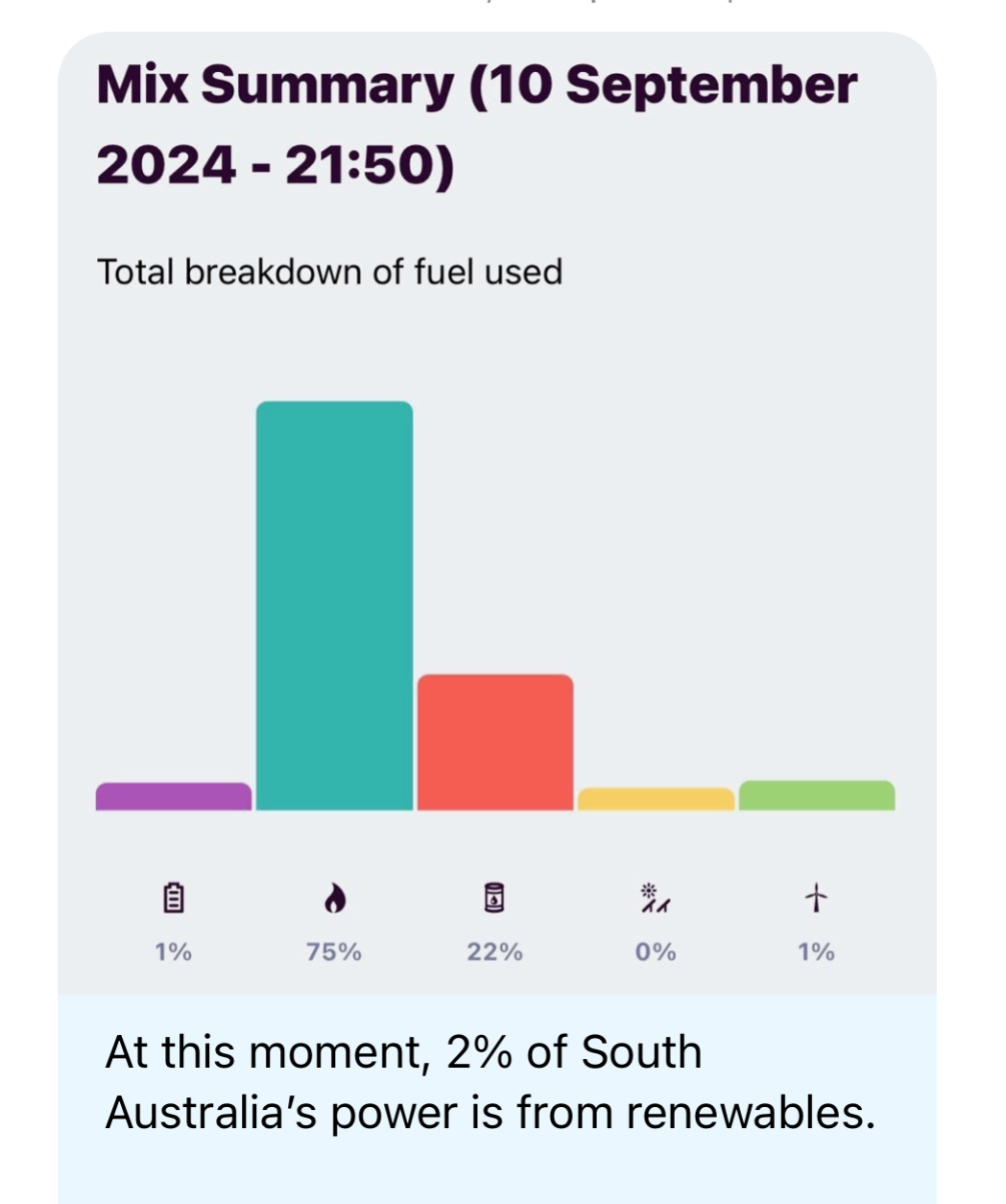Select the yellow solar bar
This screenshot has width=1006, height=1204.
[656, 799]
